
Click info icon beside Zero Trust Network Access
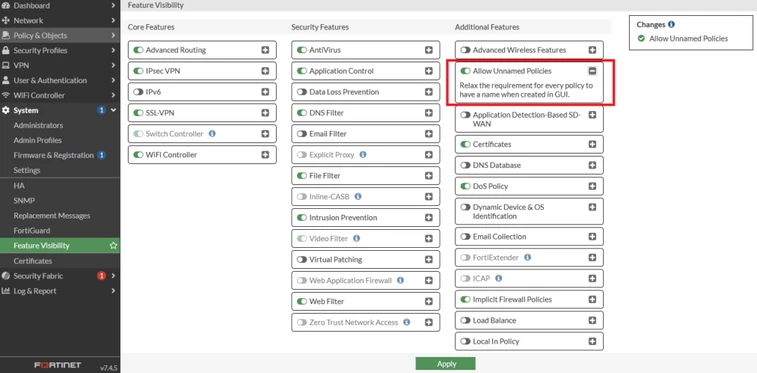pos(407,322)
